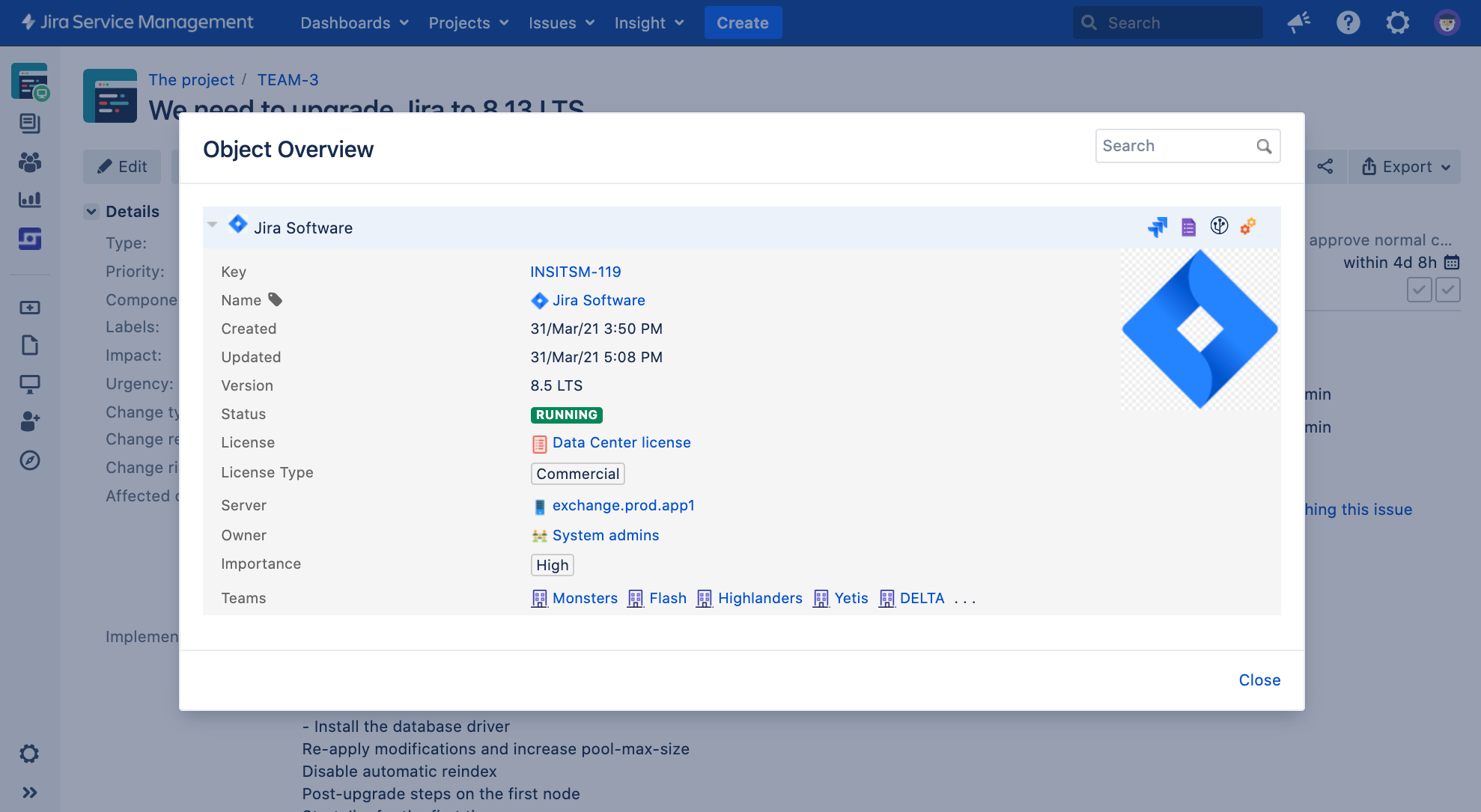
Task: Open the Export dropdown
Action: (1405, 166)
